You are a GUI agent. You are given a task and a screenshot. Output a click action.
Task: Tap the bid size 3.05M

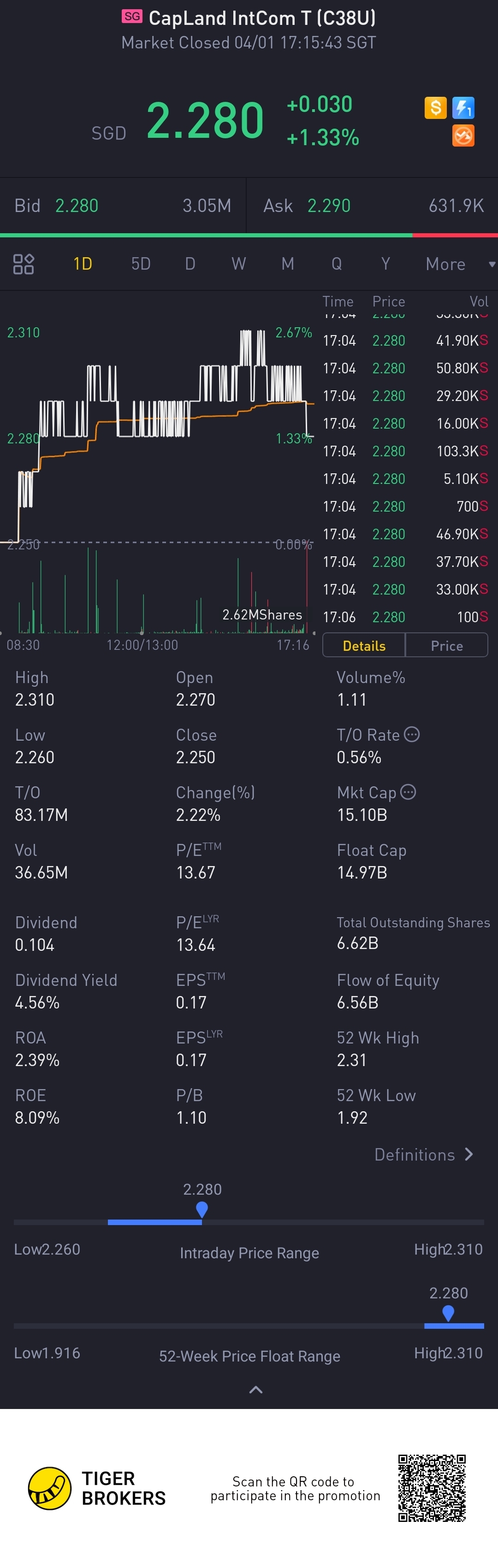[207, 206]
